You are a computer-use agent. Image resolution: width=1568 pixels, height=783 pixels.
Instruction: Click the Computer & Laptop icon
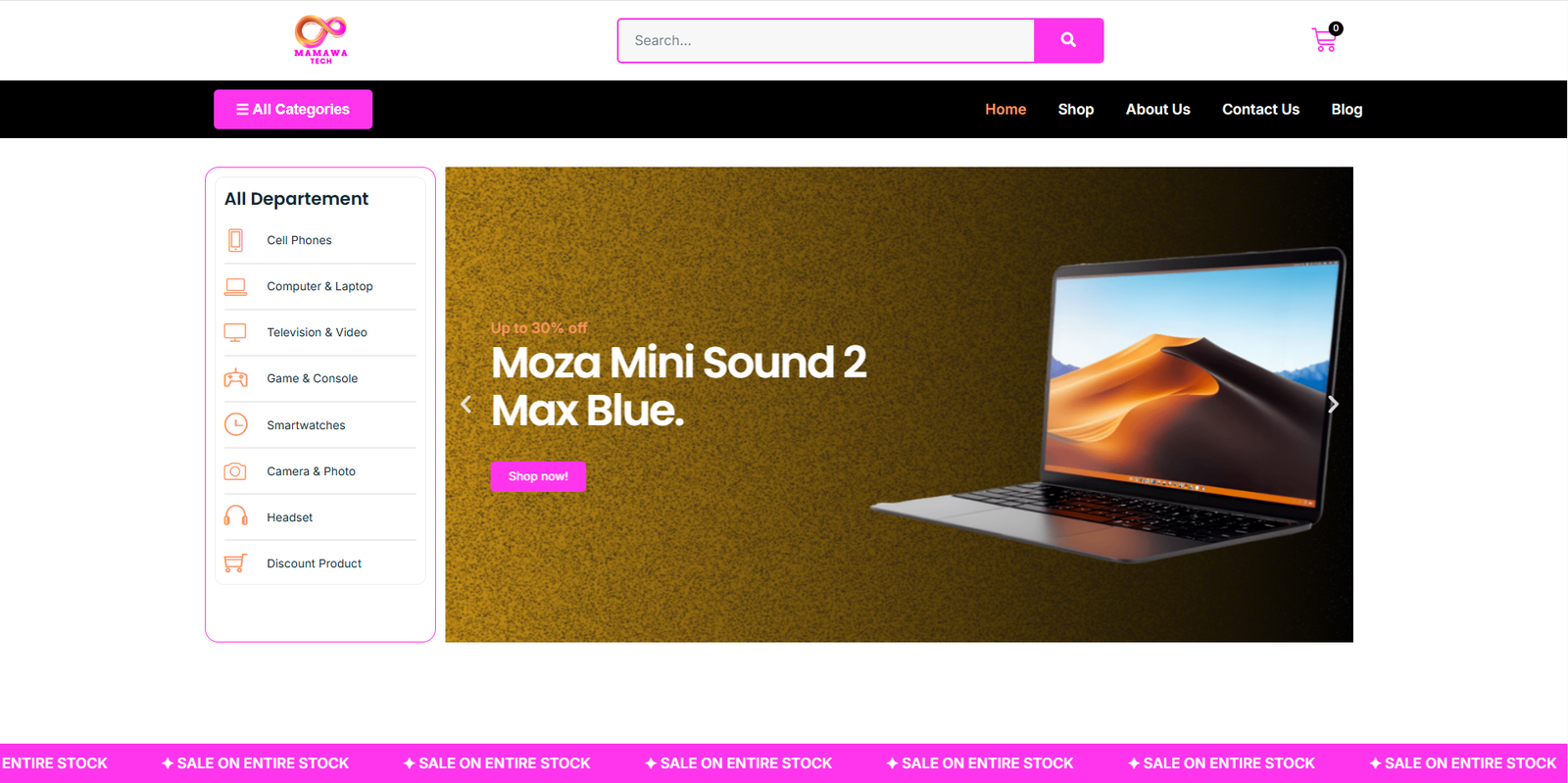click(x=235, y=286)
